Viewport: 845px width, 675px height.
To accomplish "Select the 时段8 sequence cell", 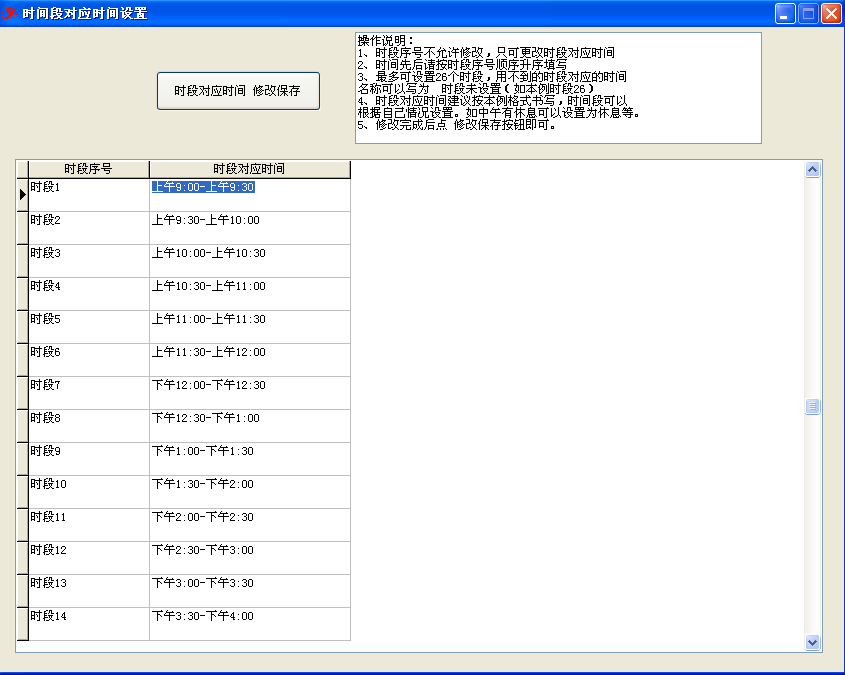I will pyautogui.click(x=88, y=426).
